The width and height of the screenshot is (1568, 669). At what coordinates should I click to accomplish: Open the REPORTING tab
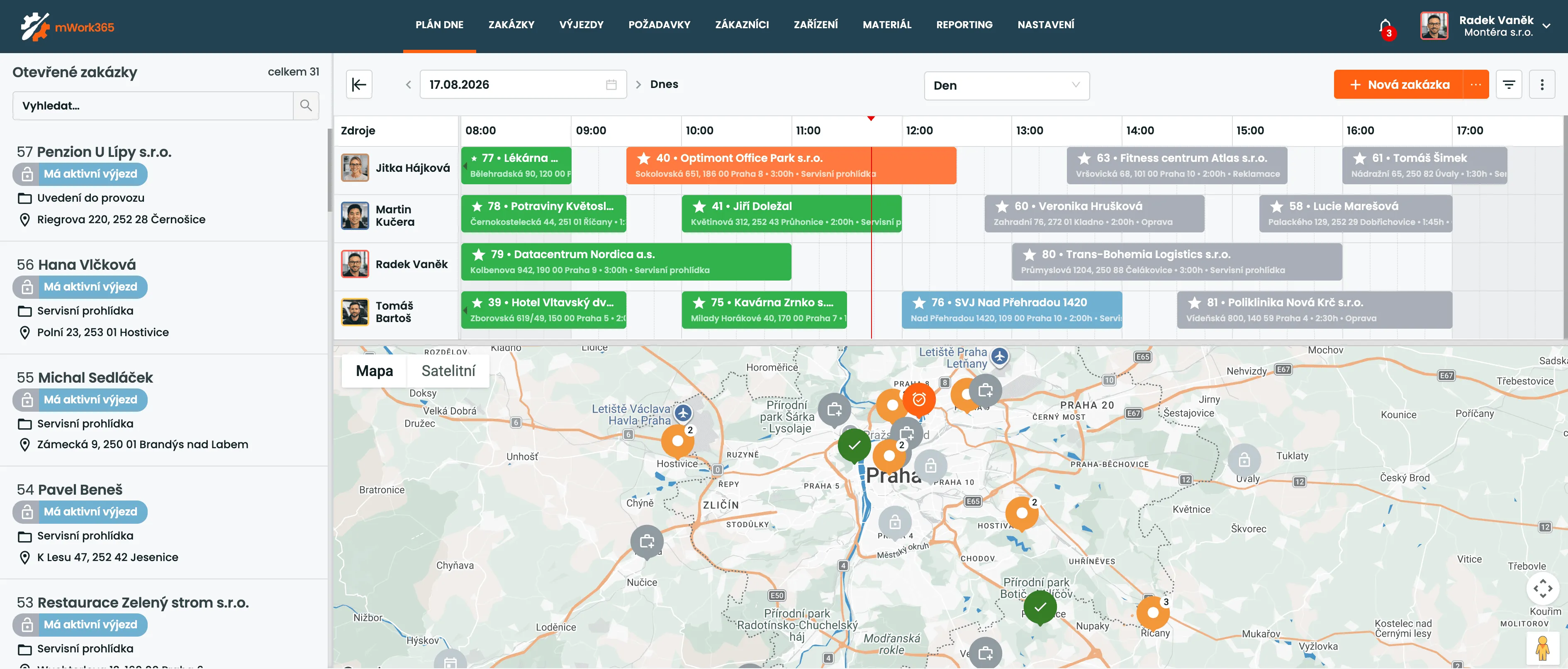pyautogui.click(x=964, y=25)
